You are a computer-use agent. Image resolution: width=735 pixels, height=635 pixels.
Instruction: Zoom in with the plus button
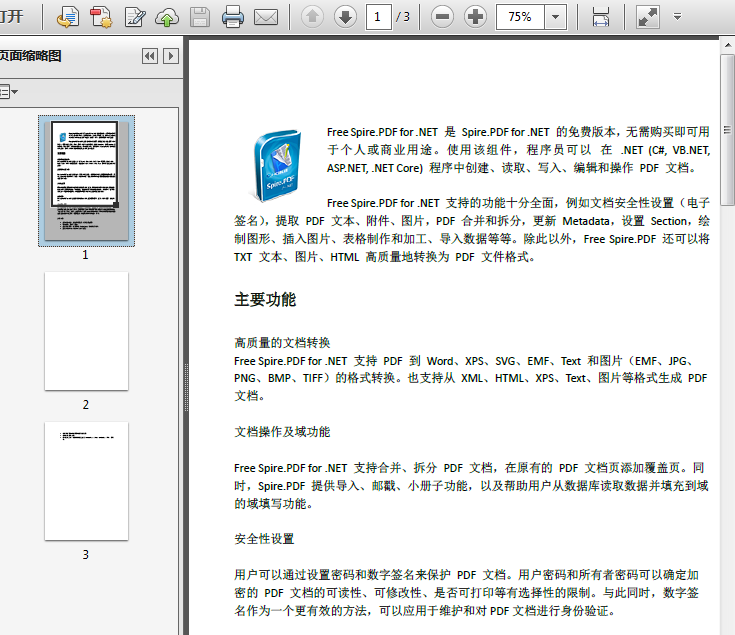click(475, 17)
